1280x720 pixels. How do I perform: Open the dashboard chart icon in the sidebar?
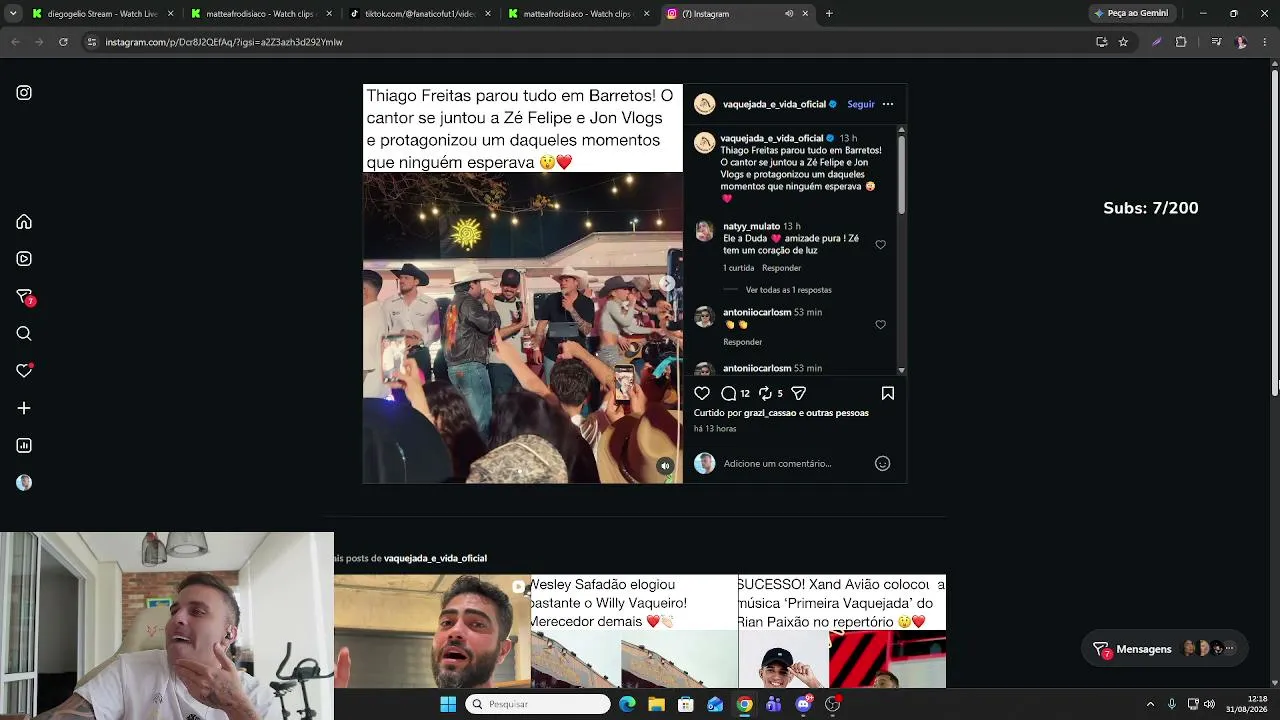[x=24, y=445]
